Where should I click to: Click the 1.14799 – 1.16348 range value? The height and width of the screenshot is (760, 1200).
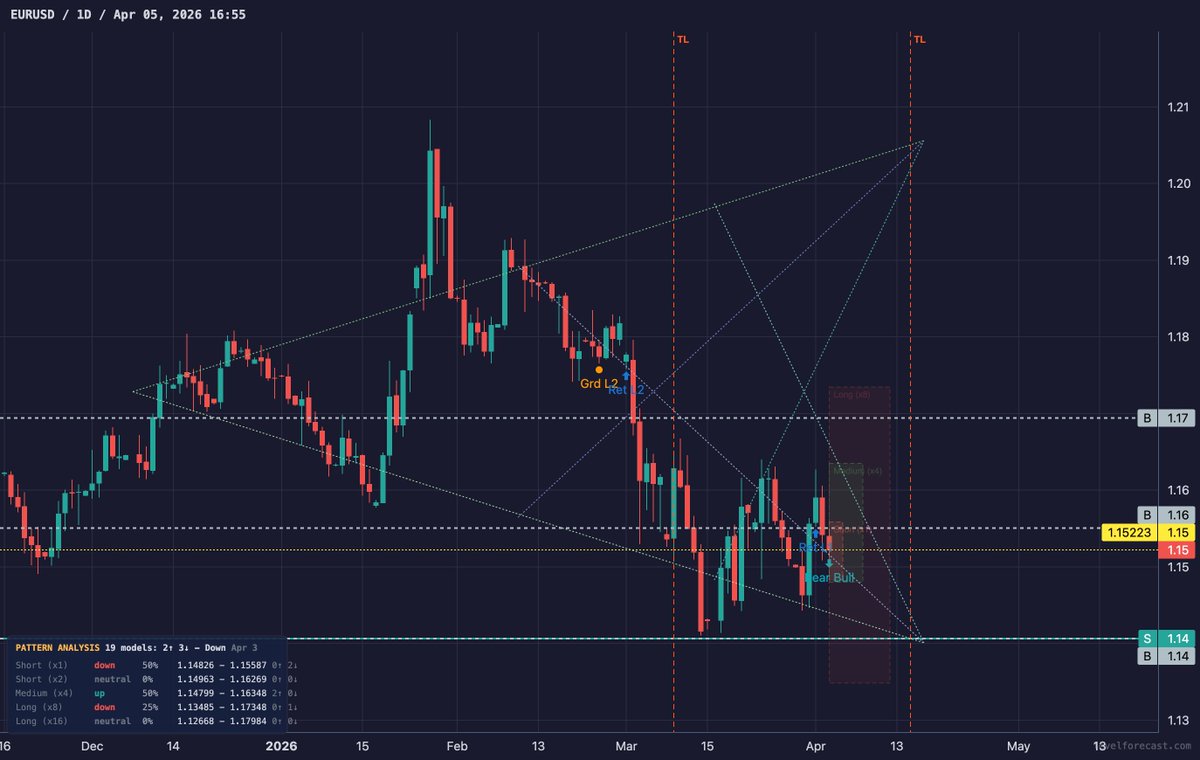221,692
